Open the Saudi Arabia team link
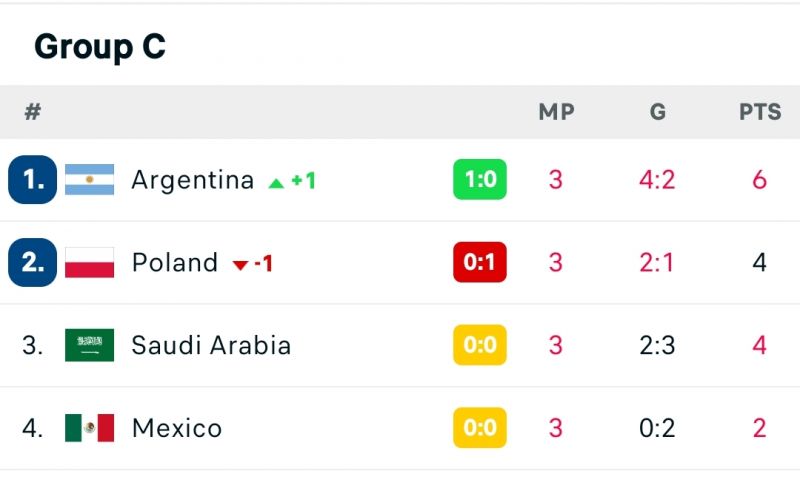Viewport: 800px width, 488px height. (x=211, y=345)
